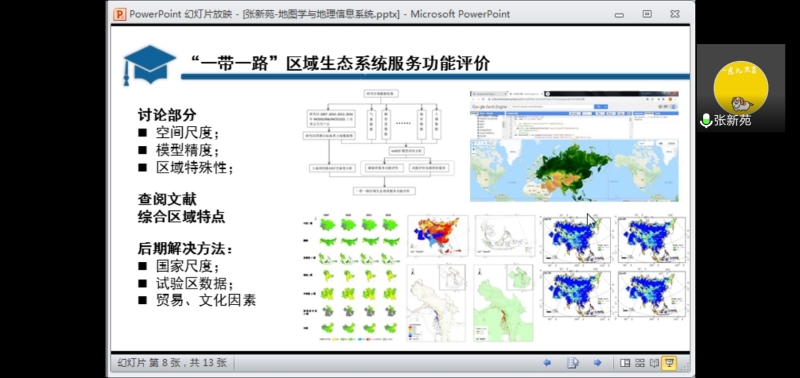Click the Google Earth Engine map screenshot
Screen dimensions: 800x378
click(x=574, y=146)
